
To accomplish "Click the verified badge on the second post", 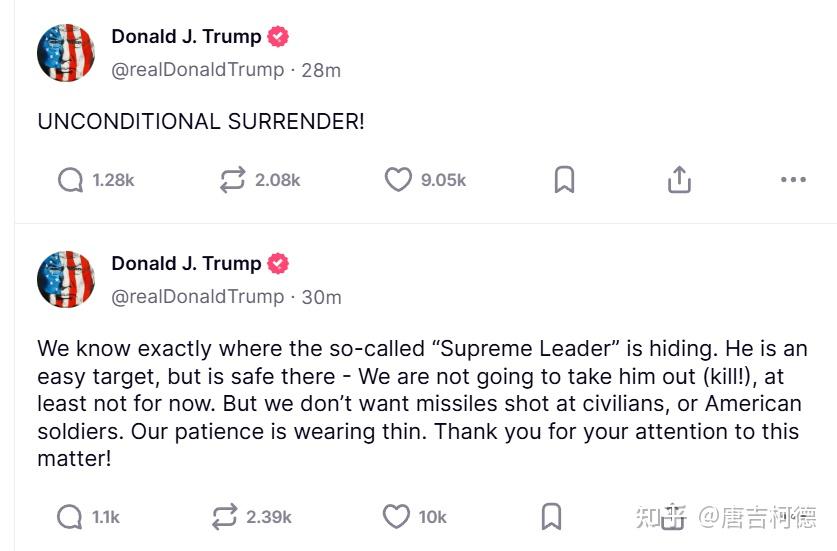I will pyautogui.click(x=278, y=263).
